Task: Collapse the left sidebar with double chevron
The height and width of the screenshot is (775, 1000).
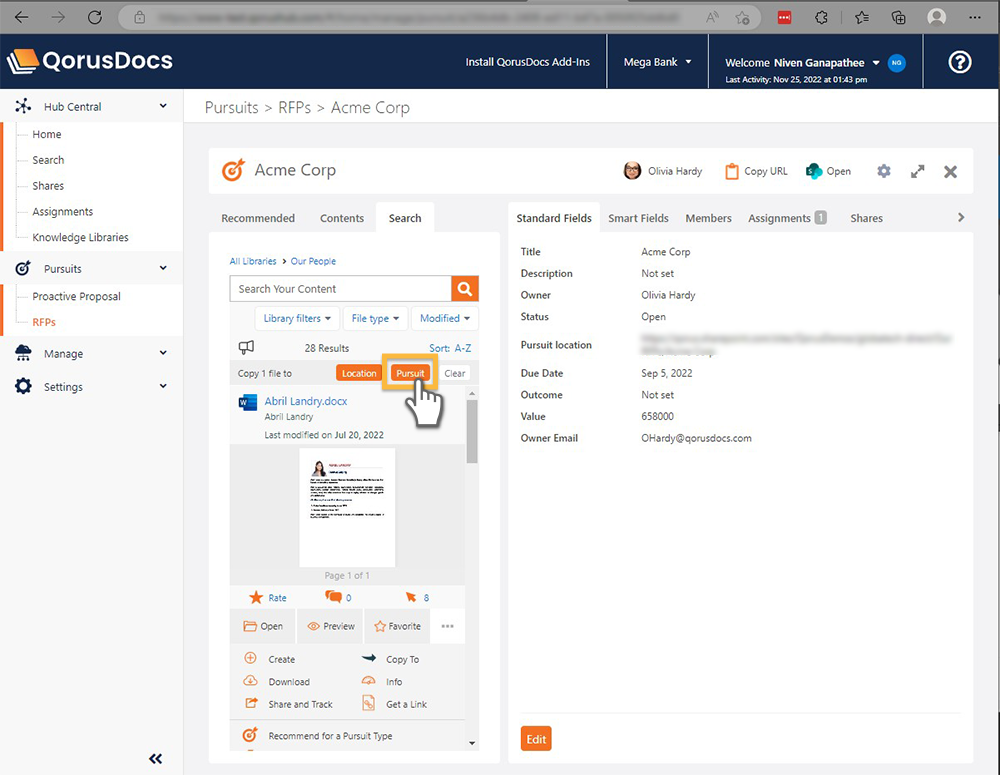Action: coord(155,758)
